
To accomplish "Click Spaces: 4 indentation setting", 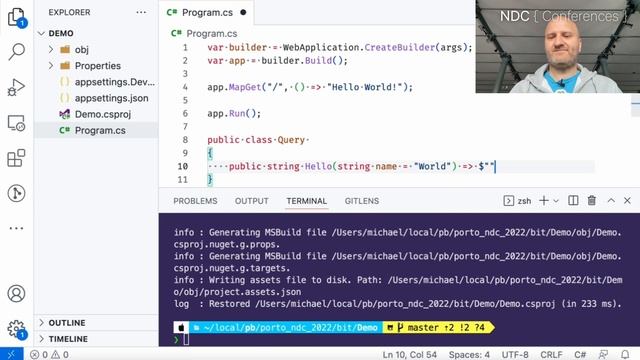I will [469, 354].
